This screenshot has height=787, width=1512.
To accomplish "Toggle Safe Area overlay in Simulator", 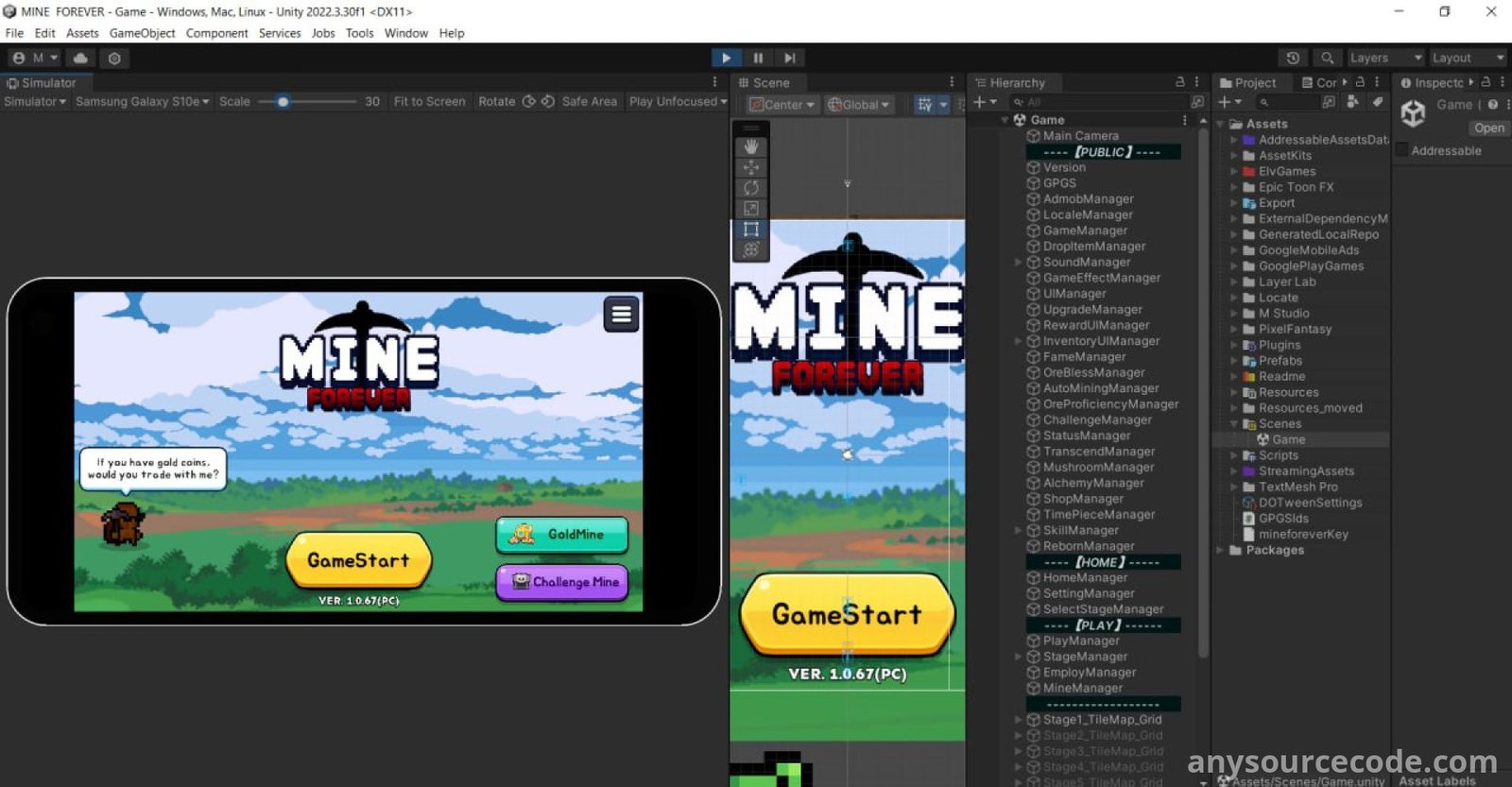I will [x=589, y=101].
